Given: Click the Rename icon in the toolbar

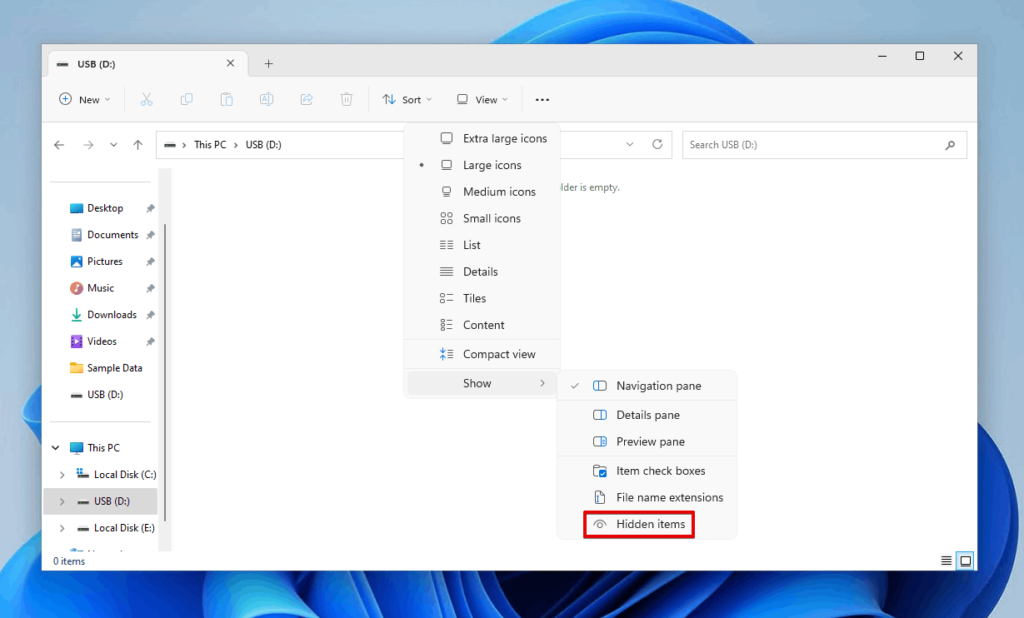Looking at the screenshot, I should point(266,99).
